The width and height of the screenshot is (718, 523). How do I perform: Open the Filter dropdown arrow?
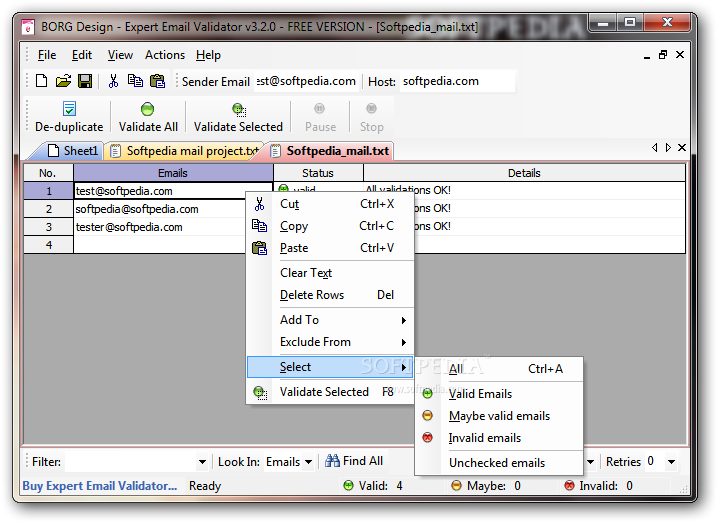point(202,462)
